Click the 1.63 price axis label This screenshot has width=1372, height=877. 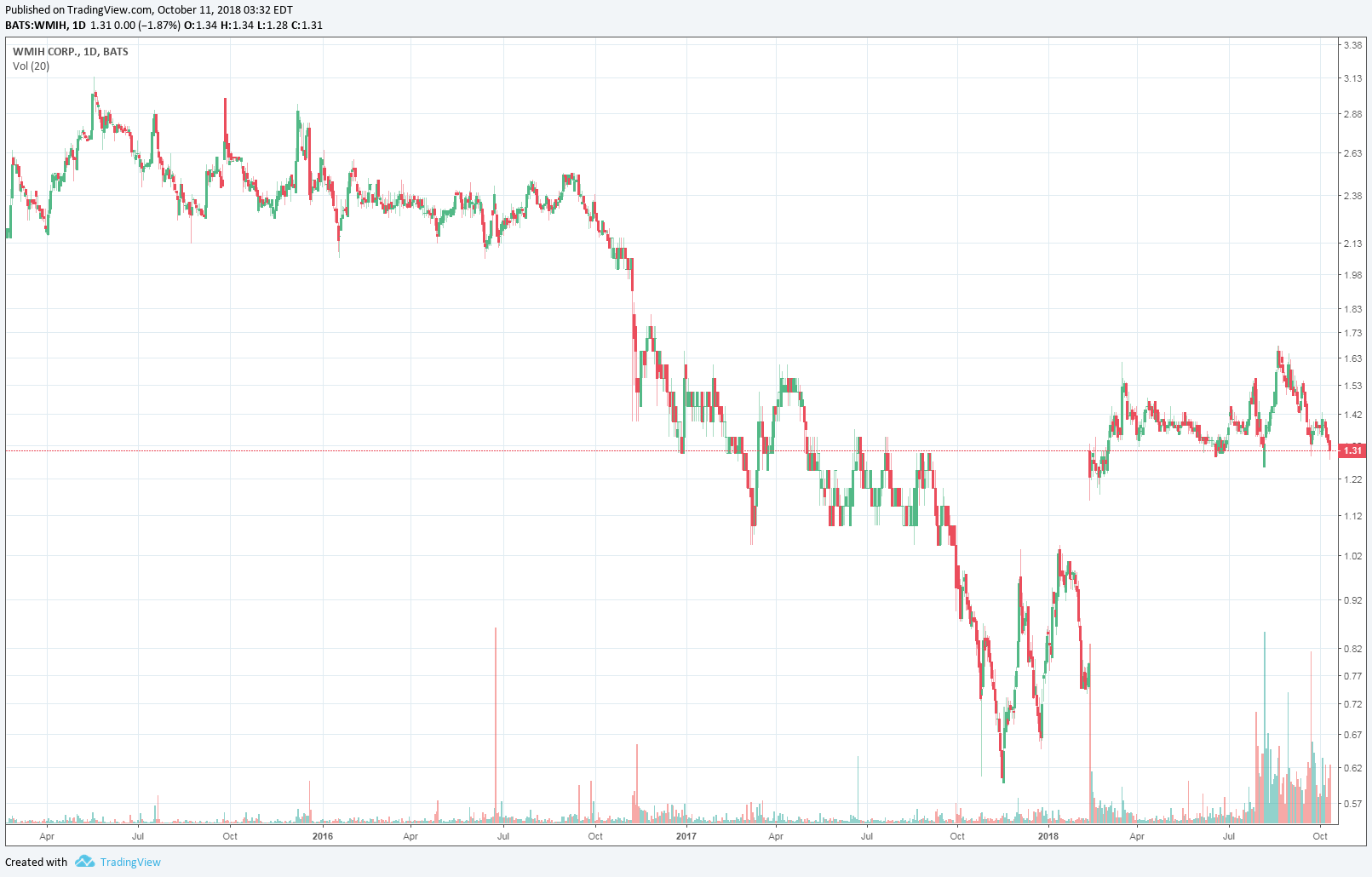pyautogui.click(x=1352, y=358)
